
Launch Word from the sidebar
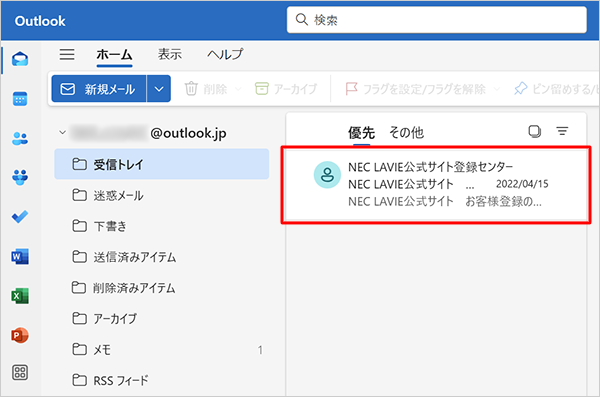[20, 256]
